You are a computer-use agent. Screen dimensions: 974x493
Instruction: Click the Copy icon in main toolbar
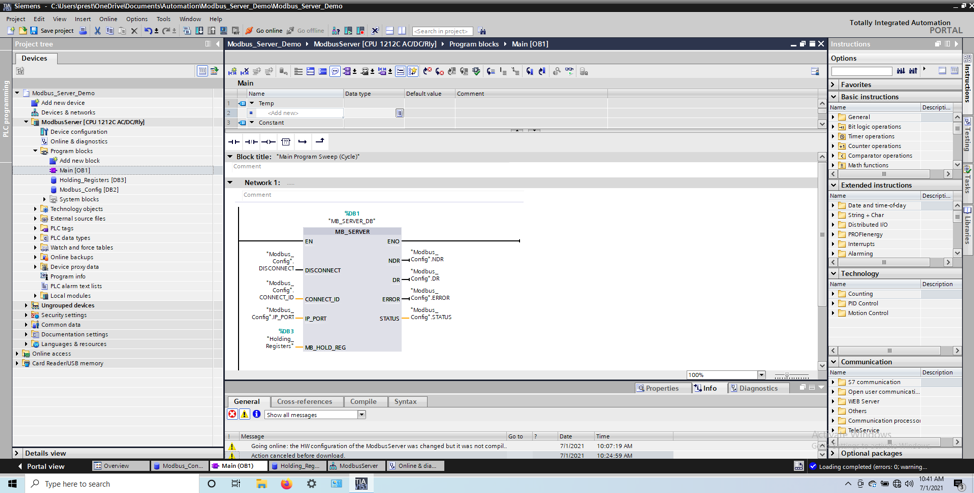(109, 30)
